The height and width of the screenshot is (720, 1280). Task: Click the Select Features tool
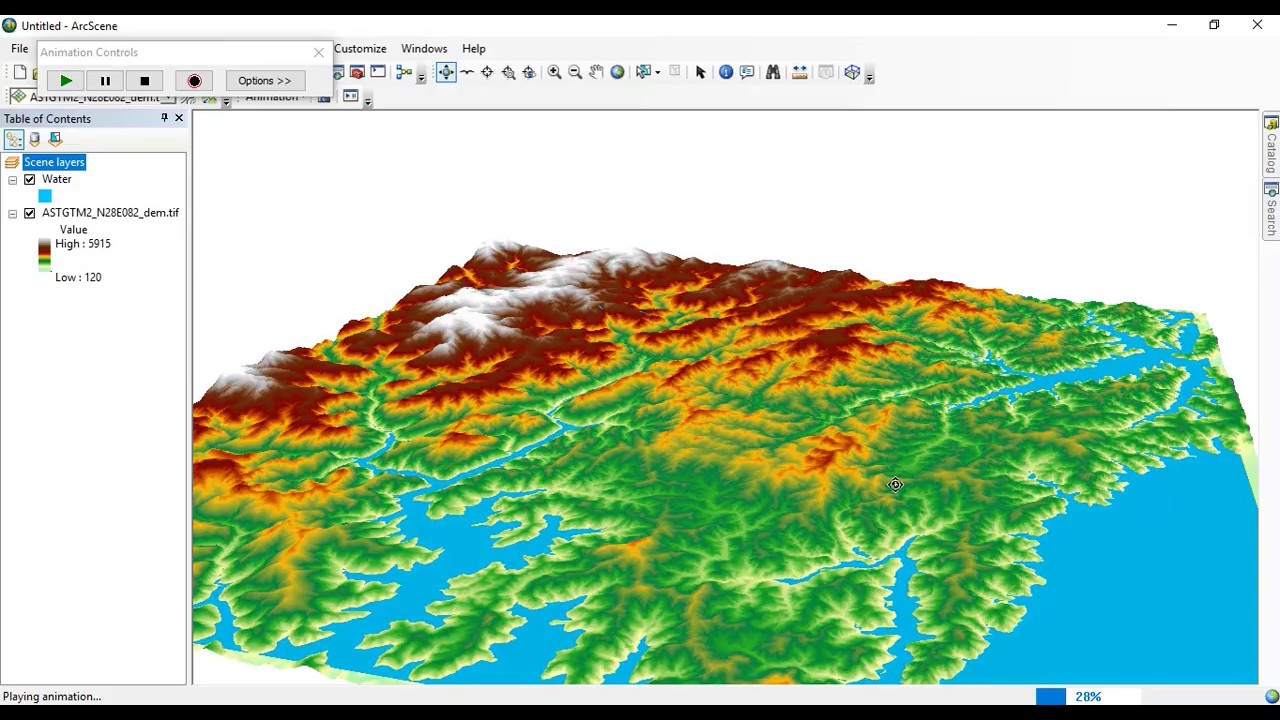[643, 72]
